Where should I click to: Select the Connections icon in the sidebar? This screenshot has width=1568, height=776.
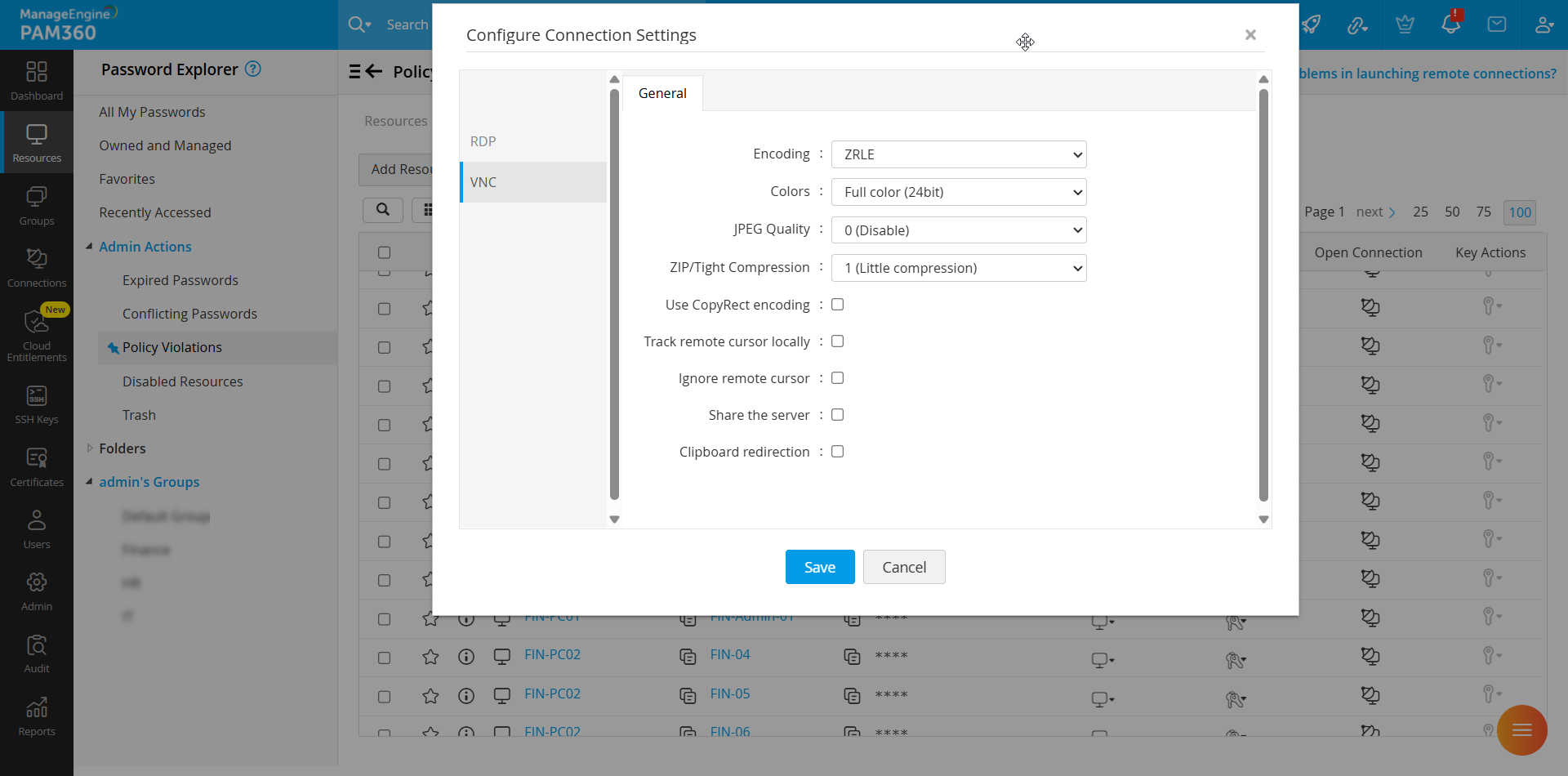click(36, 265)
